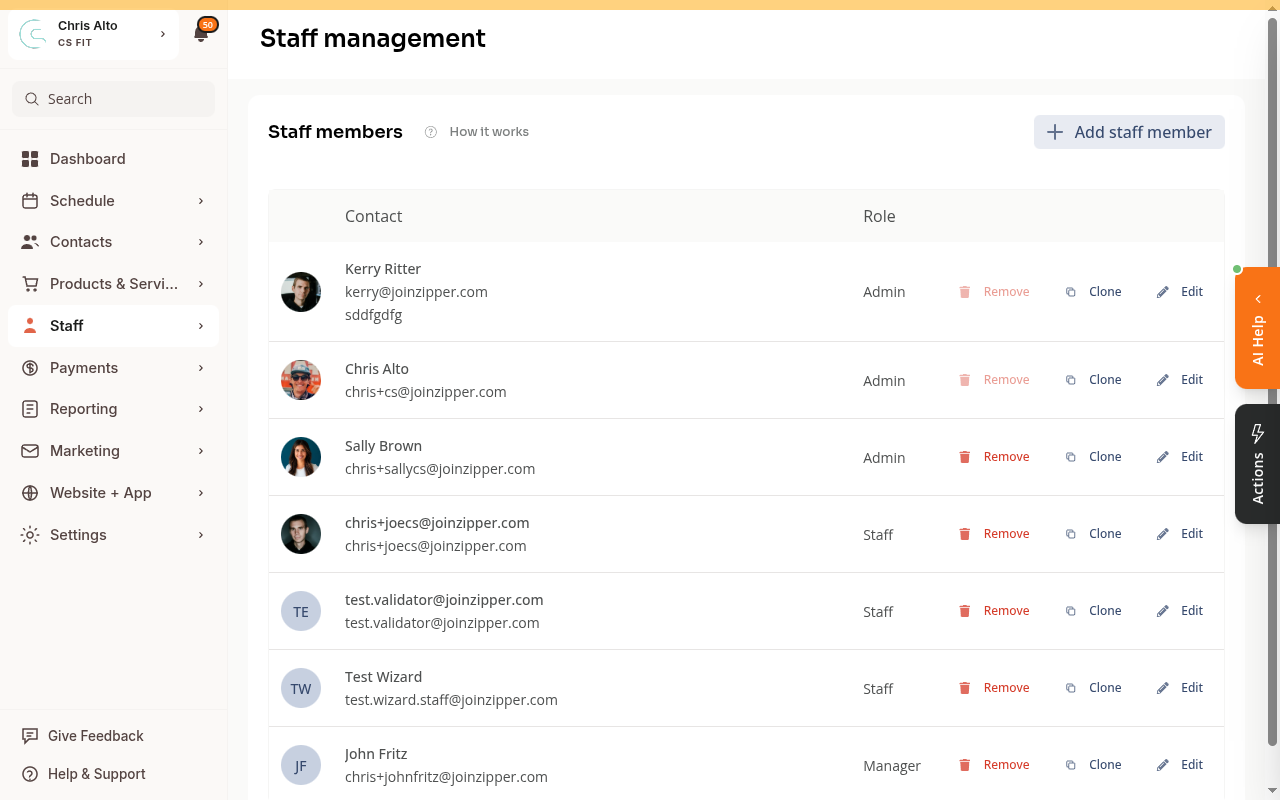Open the How it works link
Screen dimensions: 1280x800
pos(489,132)
